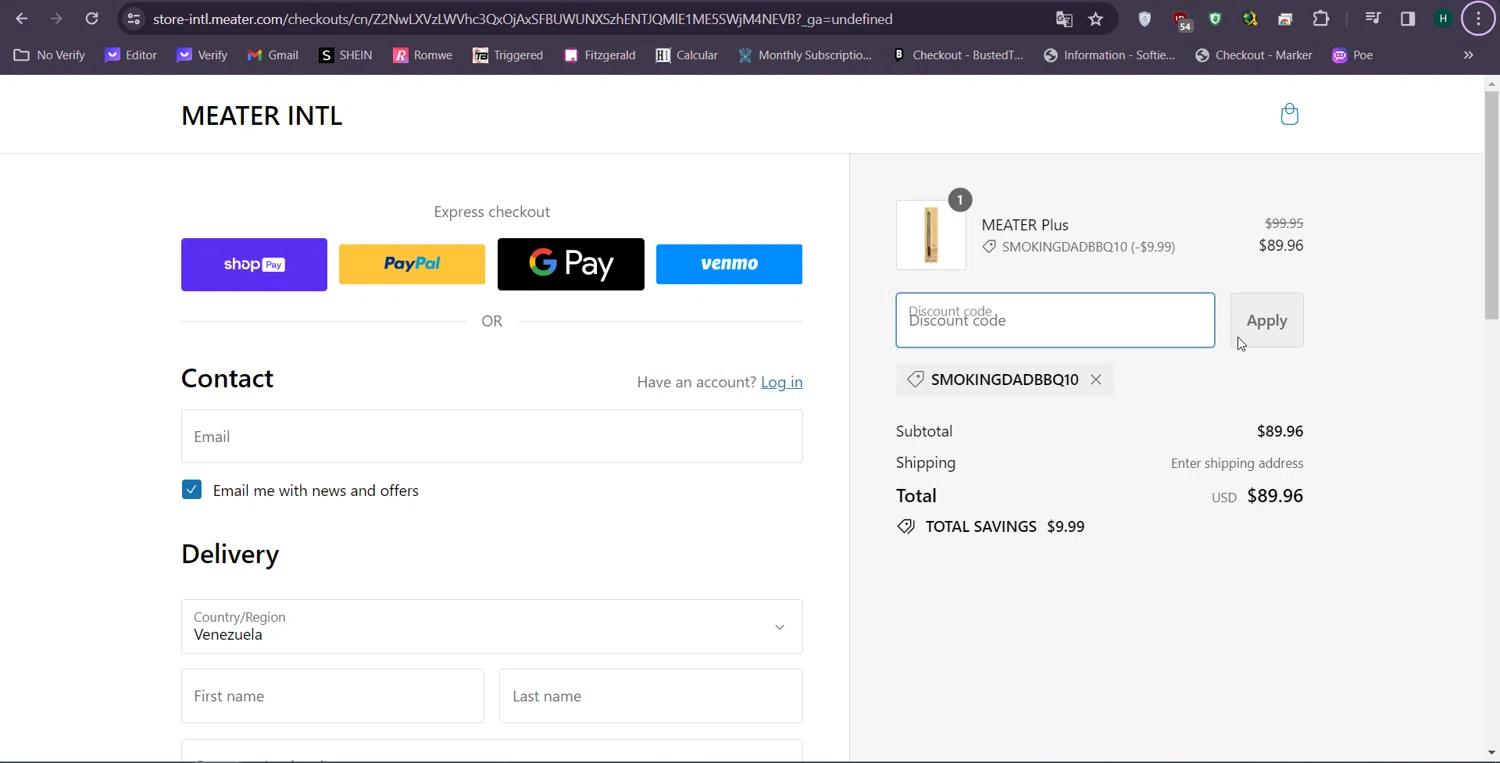The height and width of the screenshot is (763, 1500).
Task: Focus the Email input field
Action: (x=492, y=437)
